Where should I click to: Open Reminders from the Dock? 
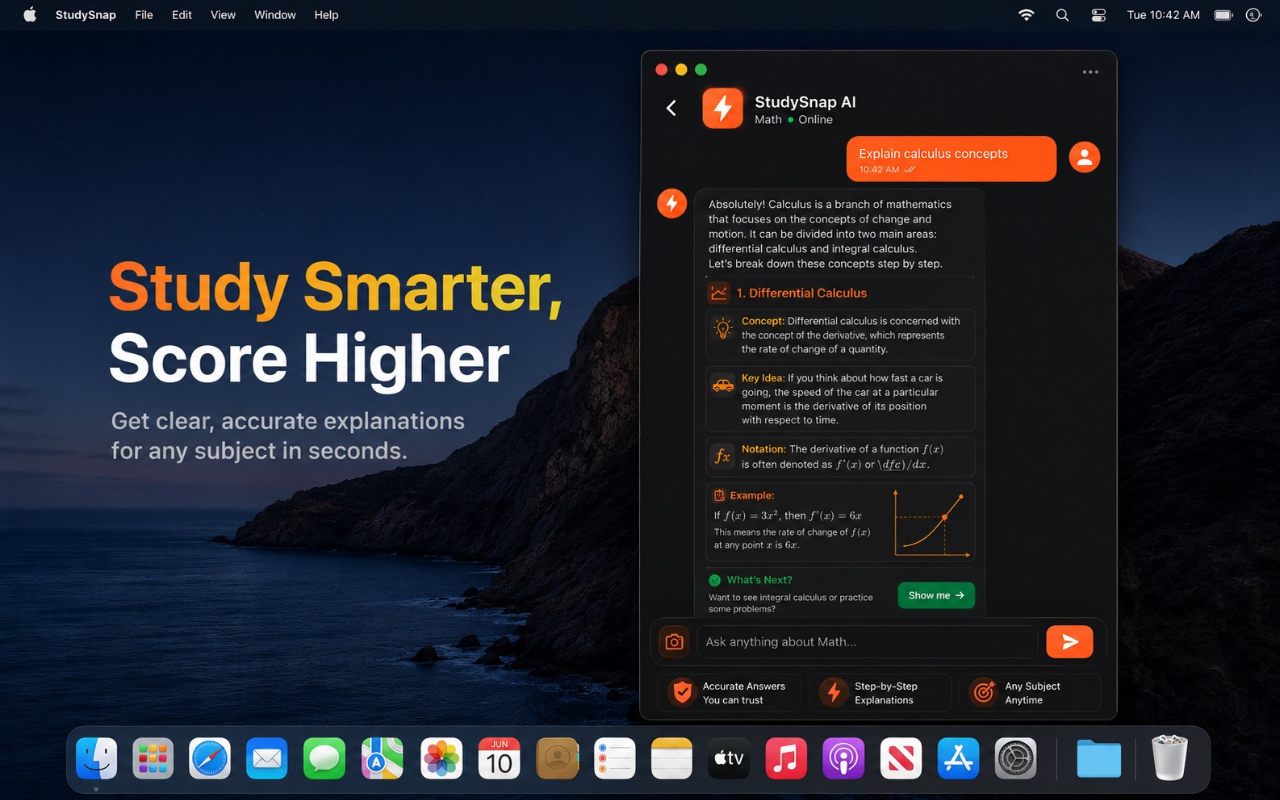pyautogui.click(x=614, y=758)
